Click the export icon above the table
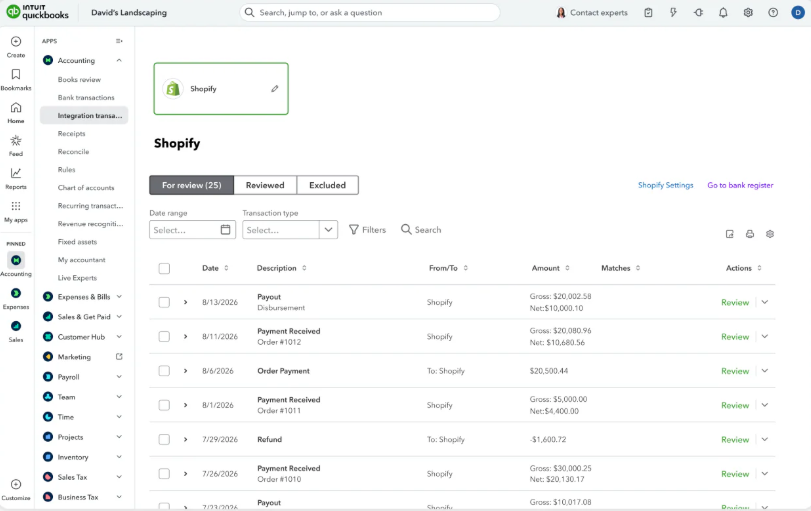This screenshot has width=811, height=511. pos(729,234)
